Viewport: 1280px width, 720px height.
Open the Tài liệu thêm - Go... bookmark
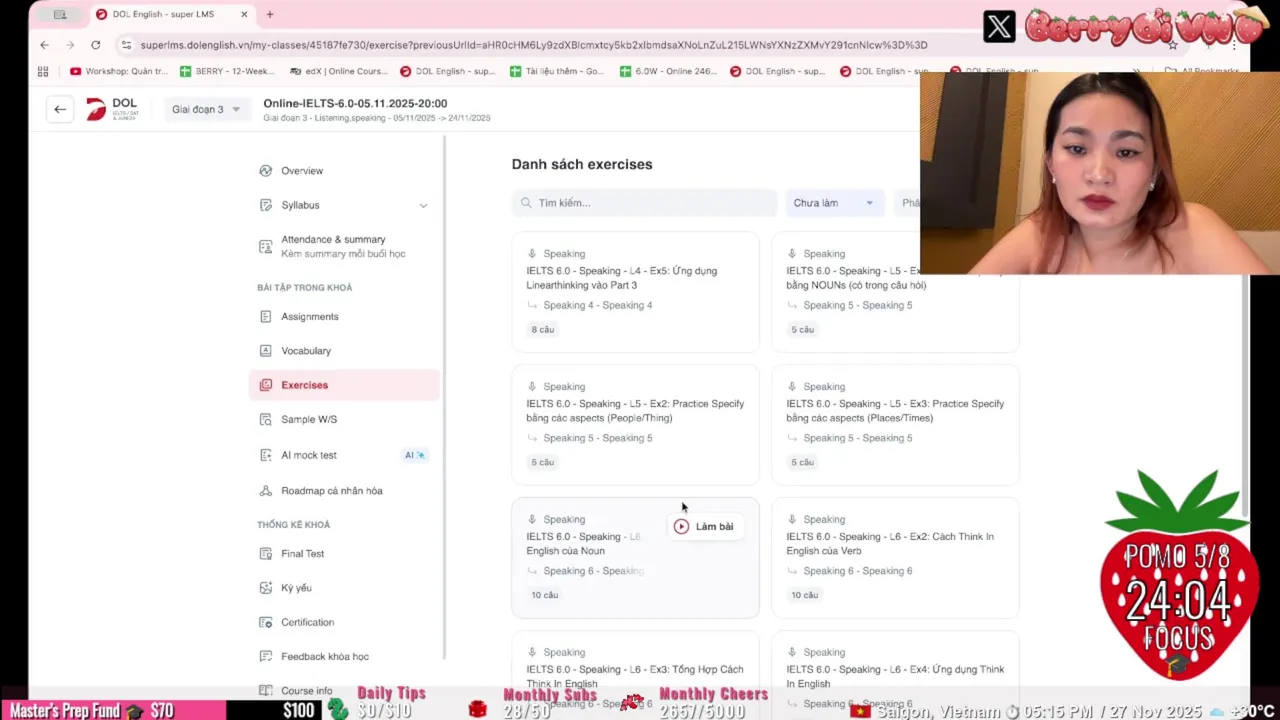(x=557, y=72)
